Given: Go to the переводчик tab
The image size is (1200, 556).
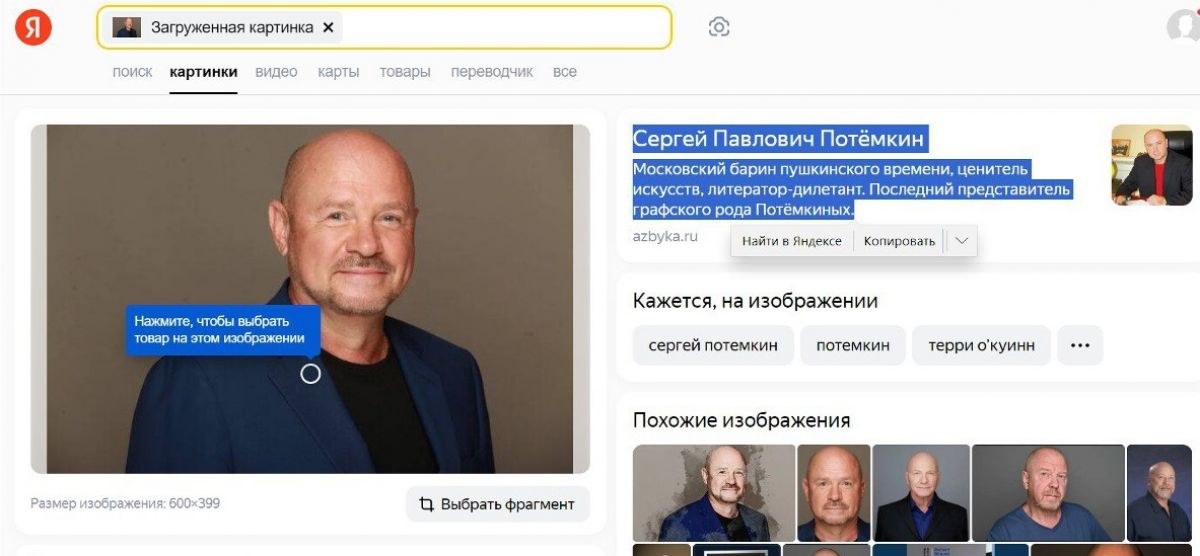Looking at the screenshot, I should [492, 72].
